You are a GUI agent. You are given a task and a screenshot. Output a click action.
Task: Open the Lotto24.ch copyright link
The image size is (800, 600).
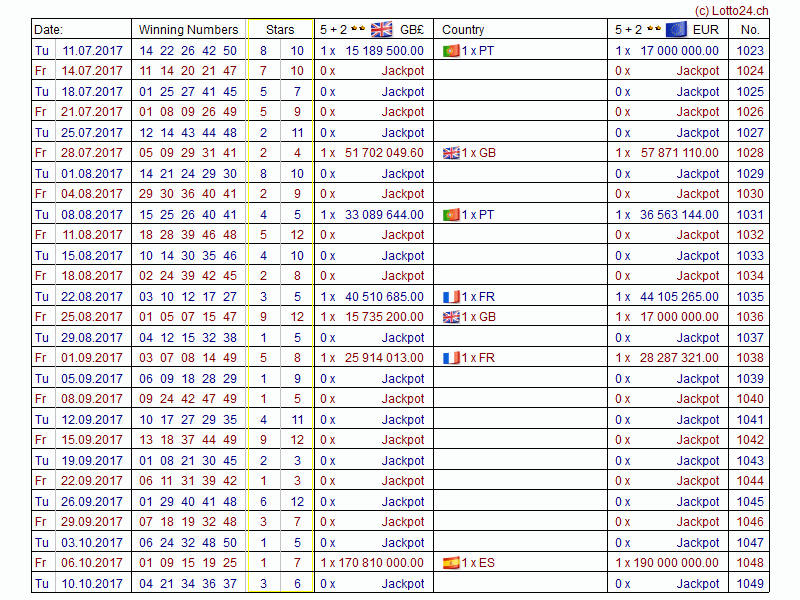(731, 9)
